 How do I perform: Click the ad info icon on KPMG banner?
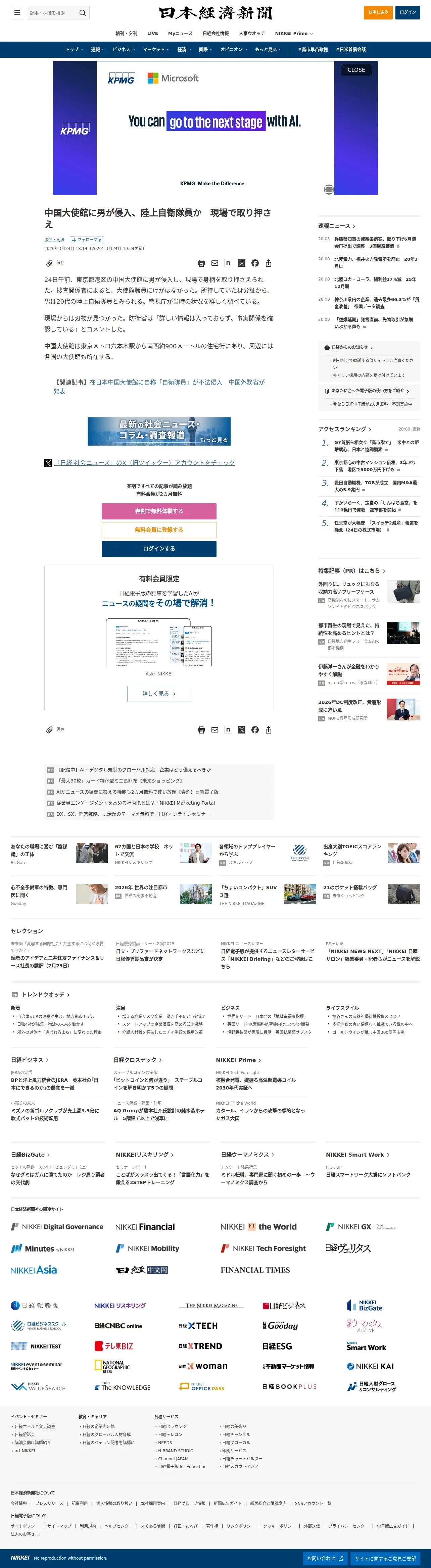coord(329,189)
